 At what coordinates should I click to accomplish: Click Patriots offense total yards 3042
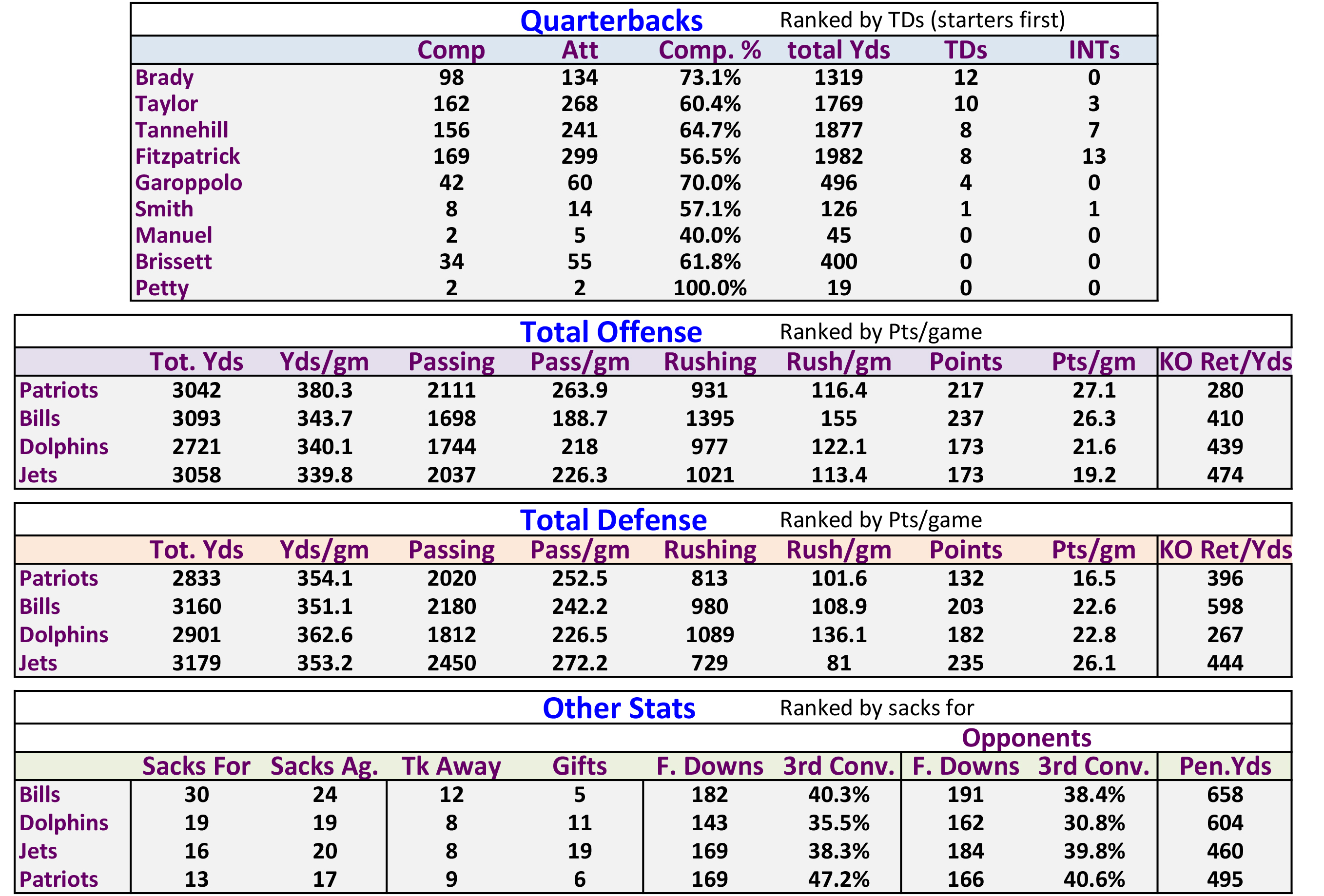click(196, 390)
